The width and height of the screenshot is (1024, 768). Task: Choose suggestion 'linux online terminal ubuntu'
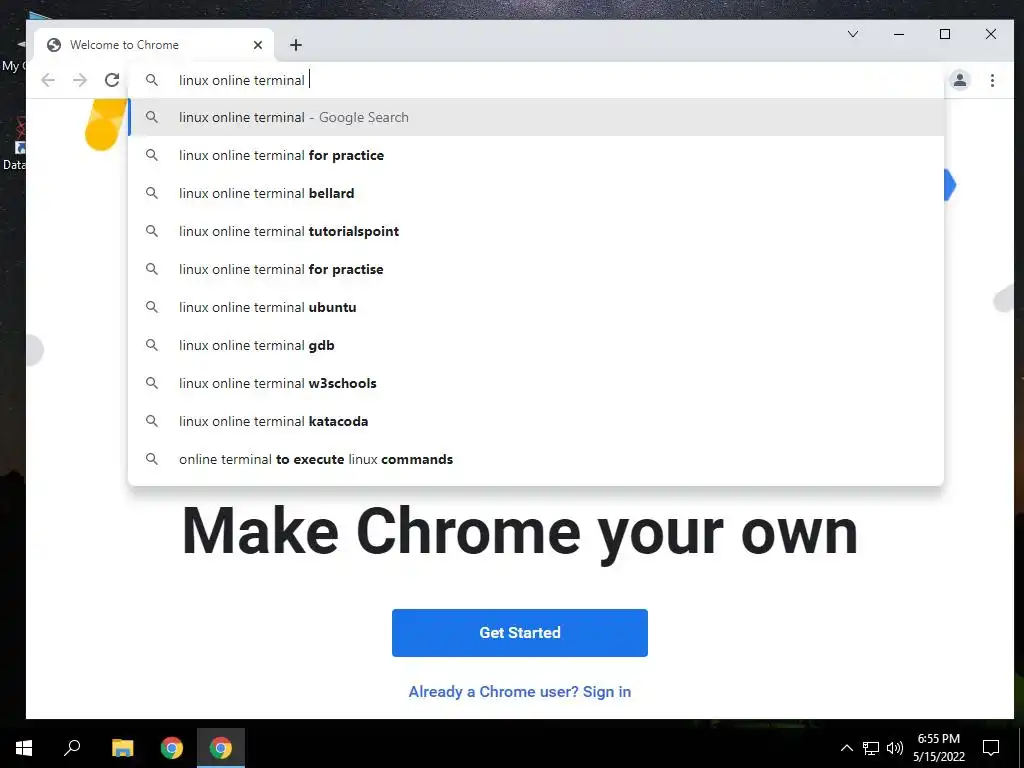(x=536, y=307)
